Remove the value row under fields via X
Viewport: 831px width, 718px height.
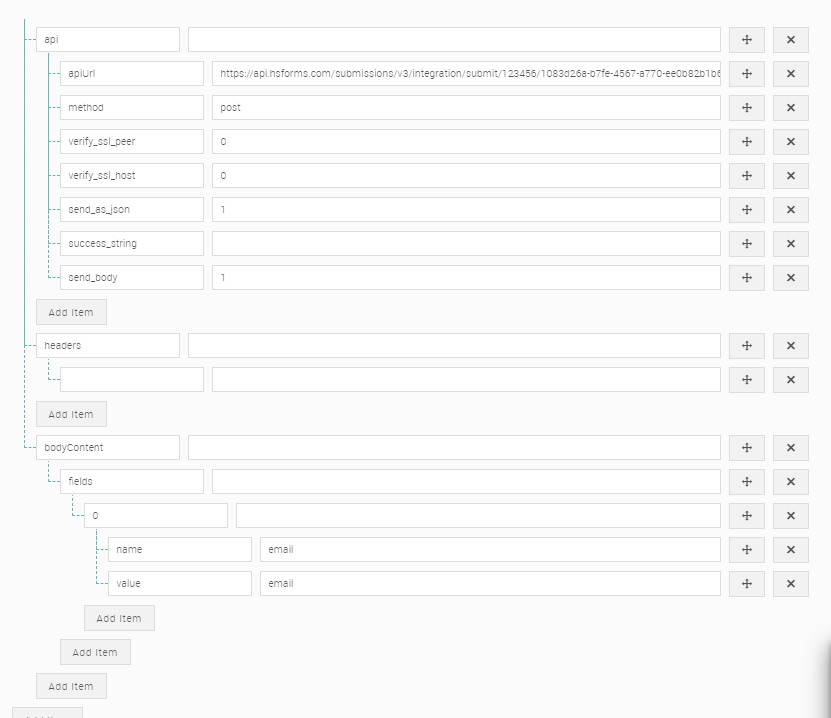pyautogui.click(x=790, y=583)
